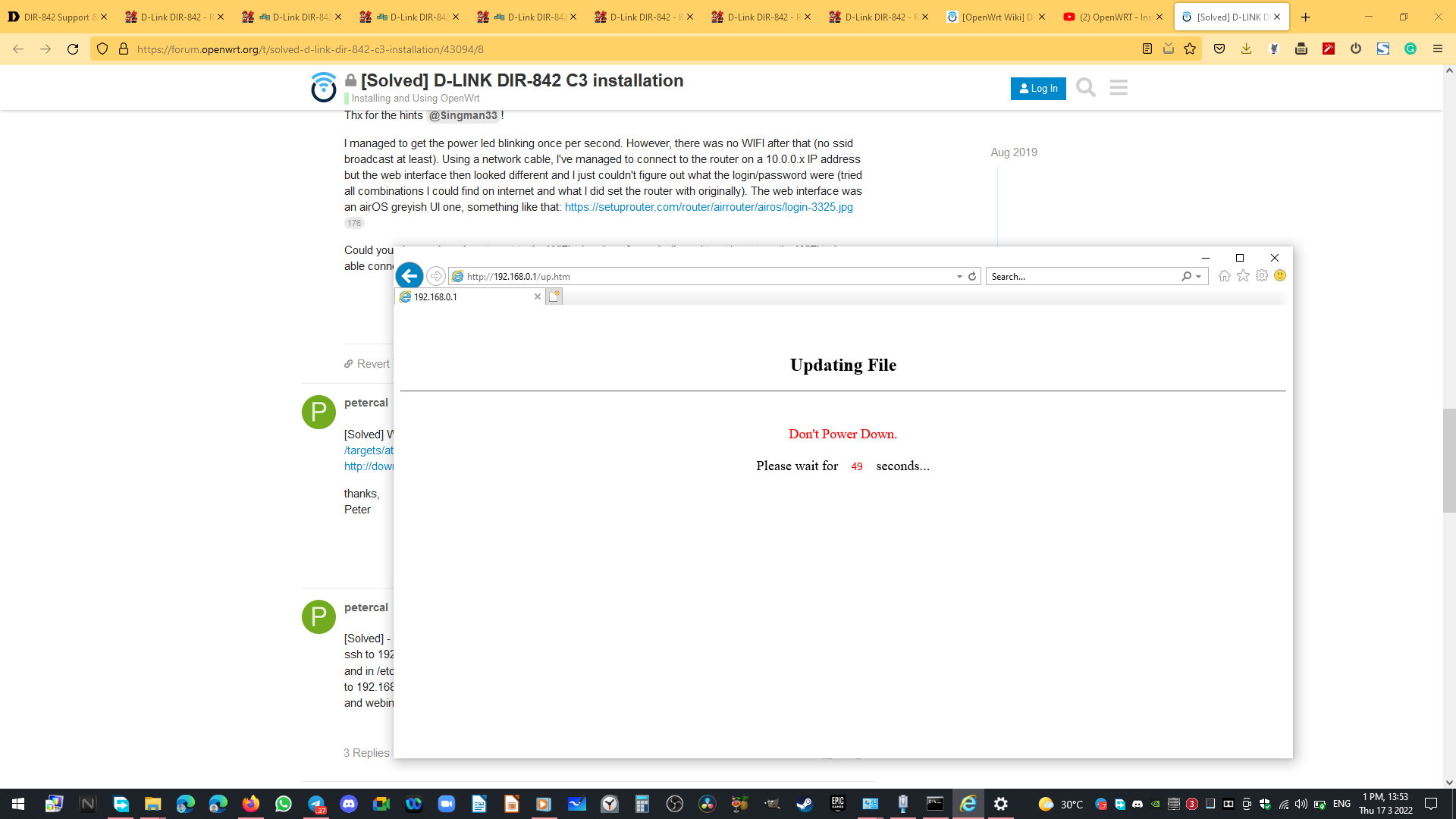Open the taskbar clock and calendar
Screen dimensions: 1456x819
[x=1385, y=804]
